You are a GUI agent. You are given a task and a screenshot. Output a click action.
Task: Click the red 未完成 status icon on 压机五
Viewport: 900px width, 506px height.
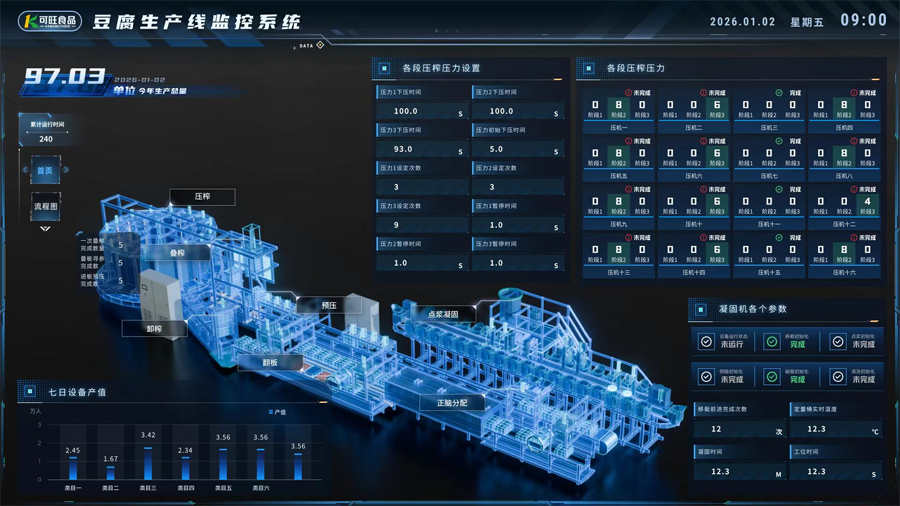pos(628,141)
